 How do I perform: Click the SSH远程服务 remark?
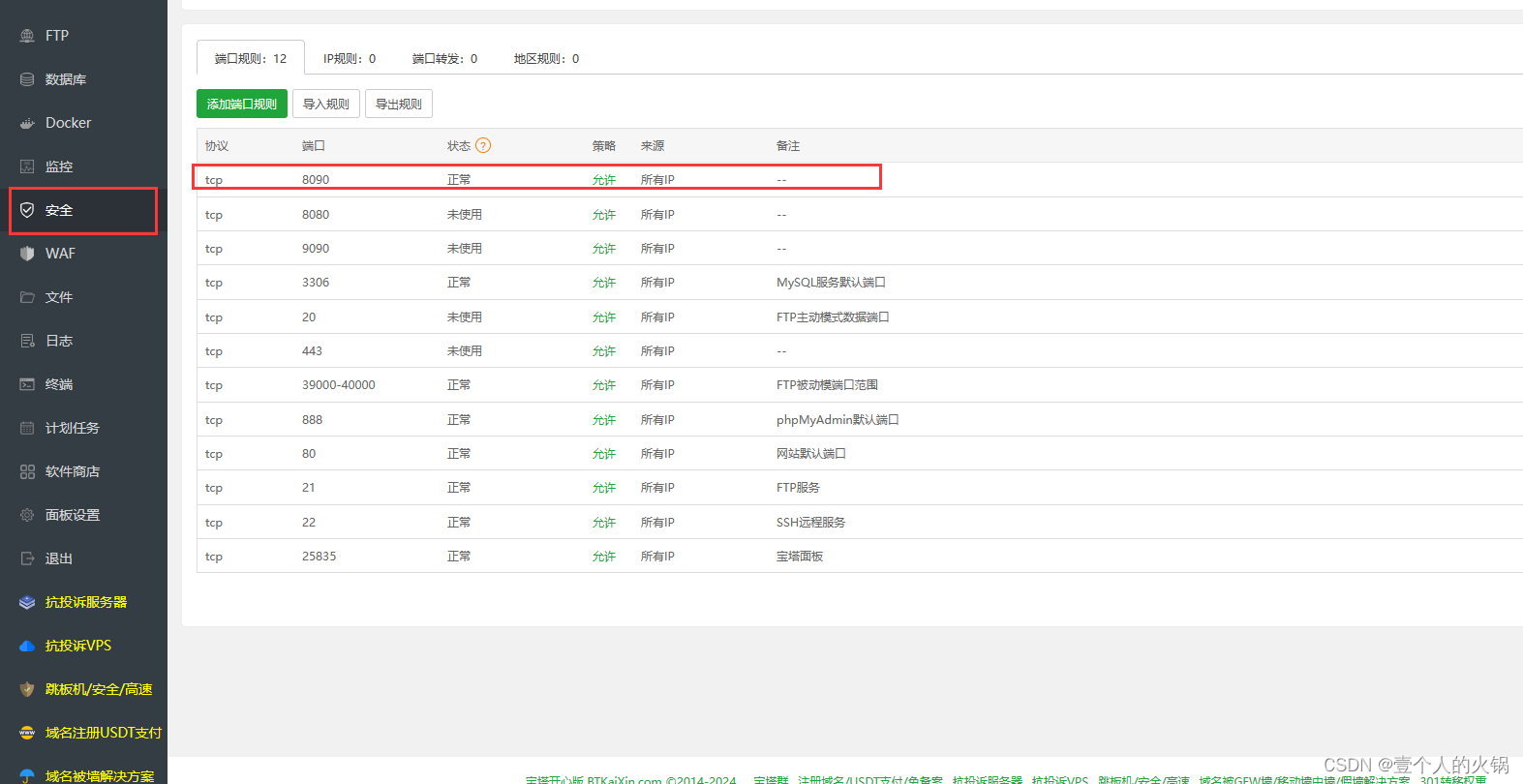tap(811, 523)
